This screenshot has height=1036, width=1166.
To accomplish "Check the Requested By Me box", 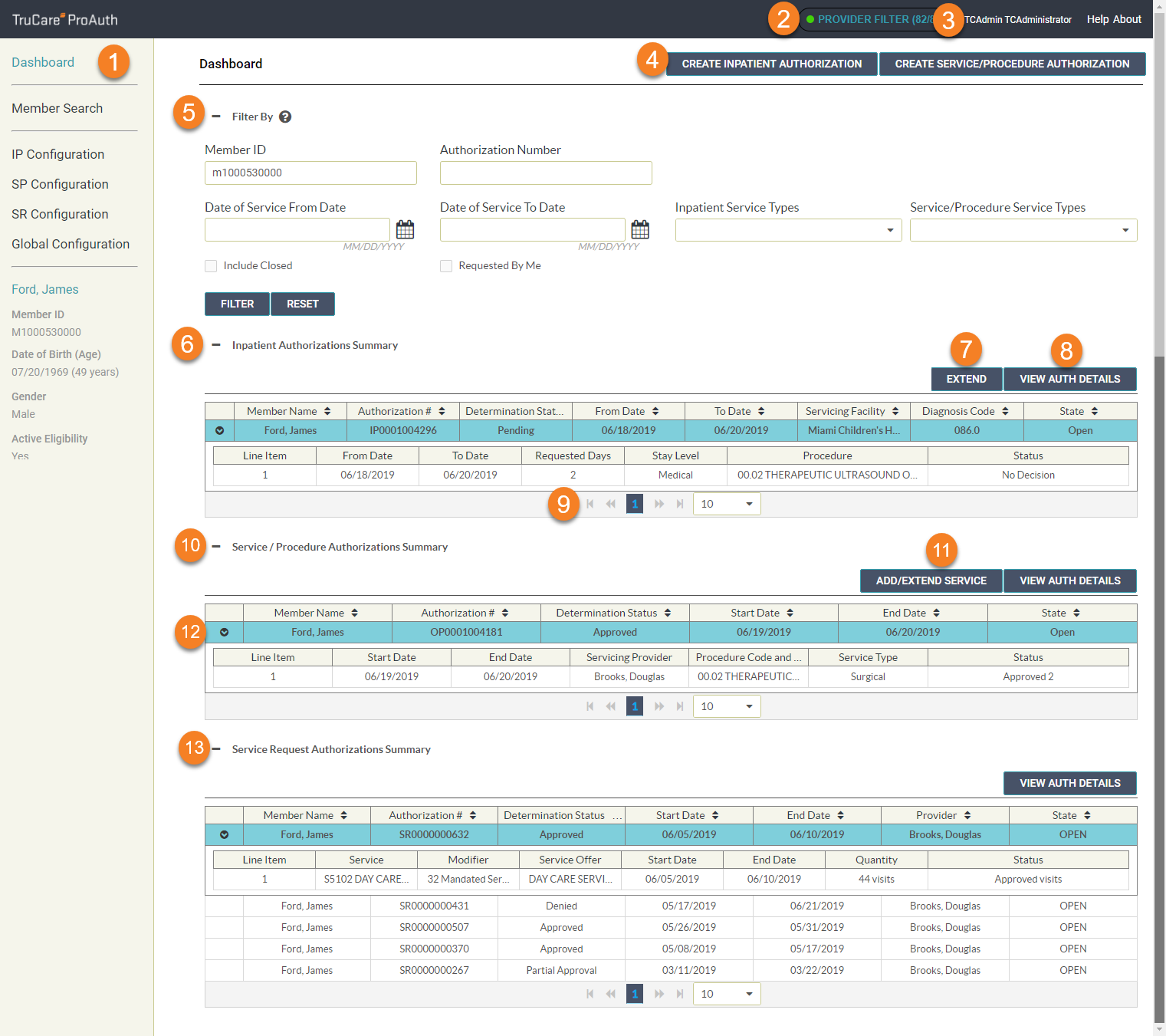I will [446, 266].
